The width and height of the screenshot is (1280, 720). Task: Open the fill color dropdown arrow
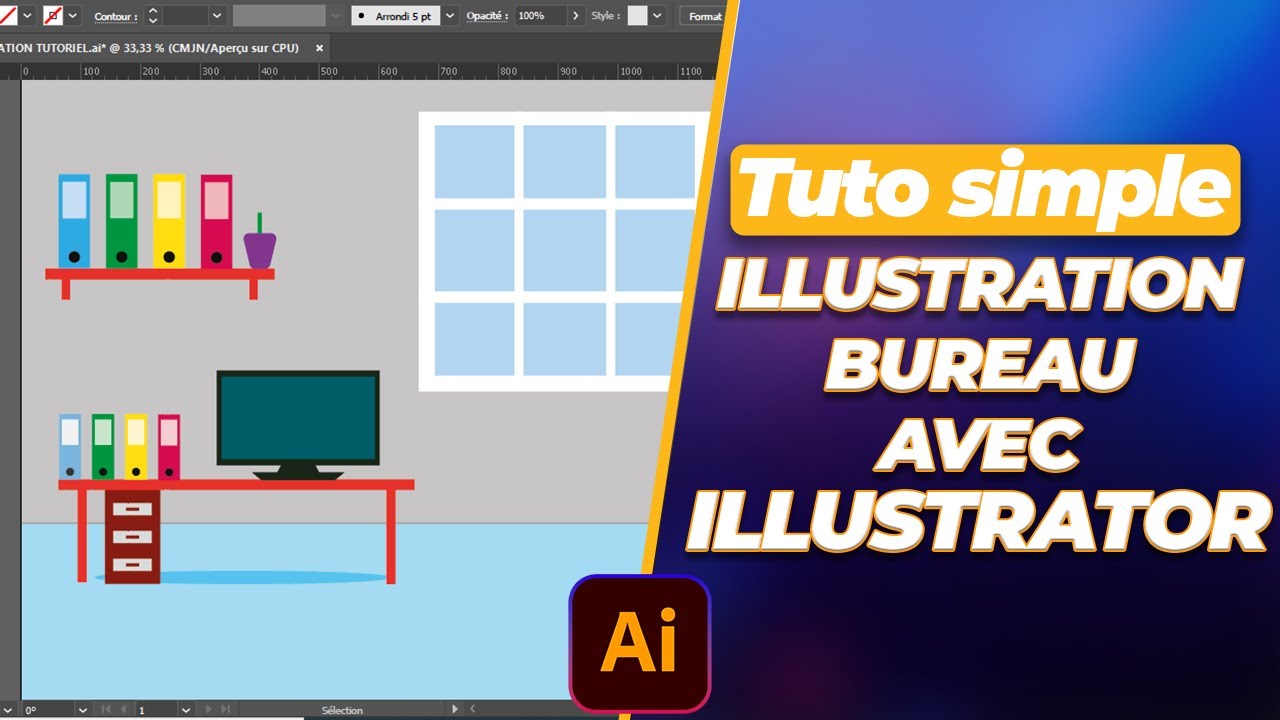pyautogui.click(x=27, y=16)
